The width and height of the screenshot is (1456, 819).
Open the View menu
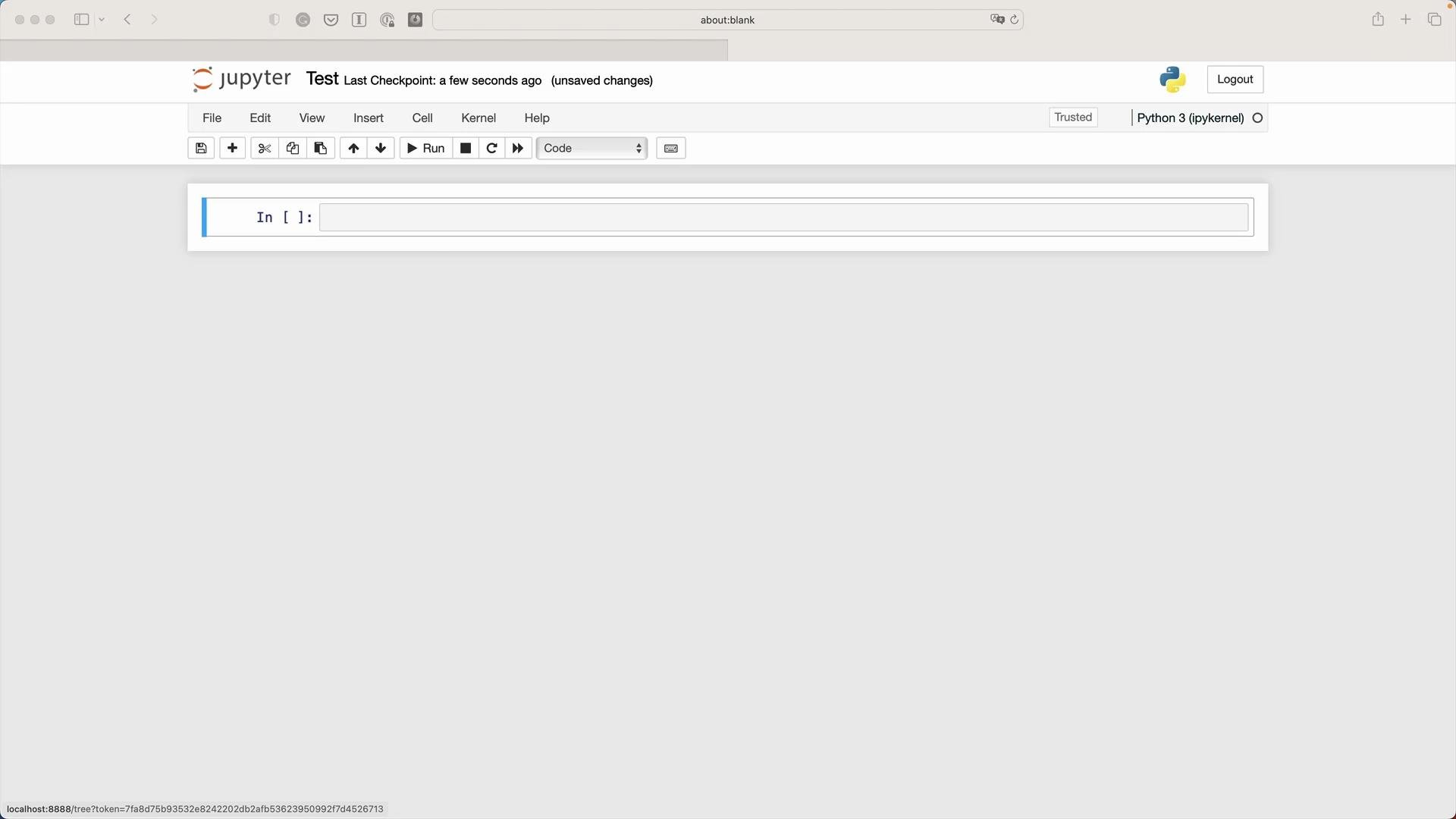(x=312, y=118)
